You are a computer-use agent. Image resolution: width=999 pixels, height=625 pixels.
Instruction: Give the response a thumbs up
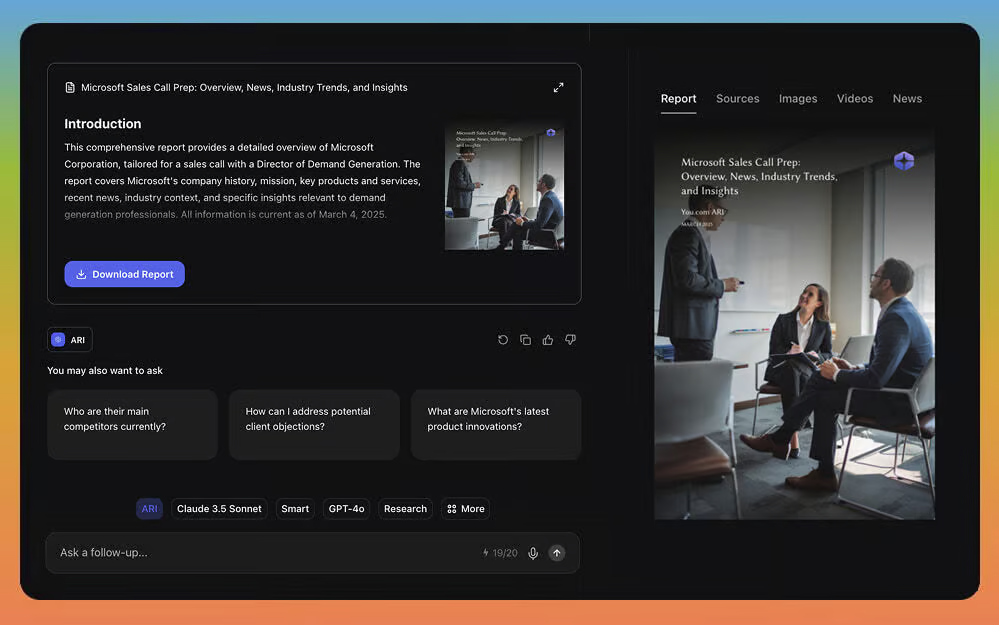(x=548, y=340)
